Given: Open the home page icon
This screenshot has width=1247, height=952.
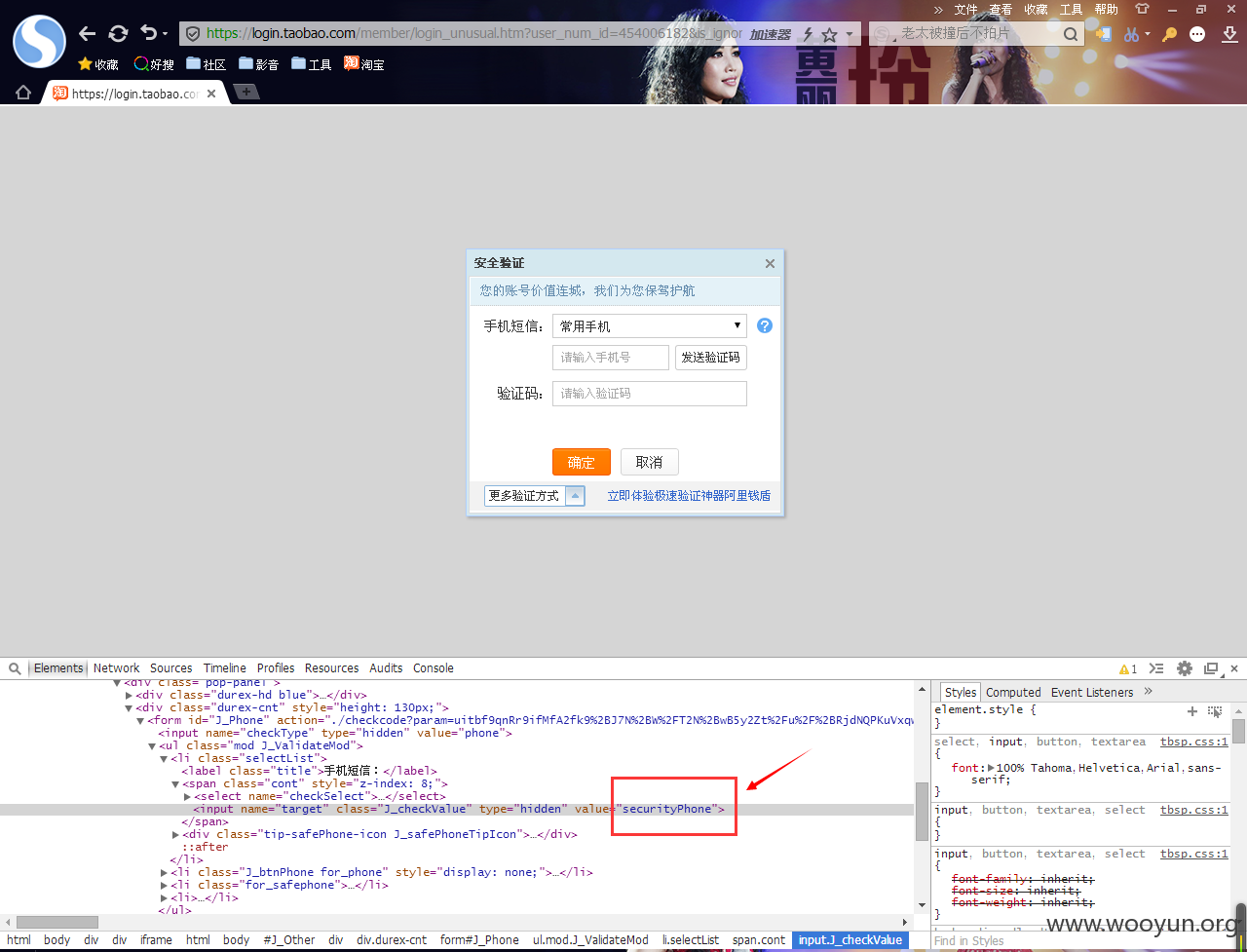Looking at the screenshot, I should [x=23, y=94].
